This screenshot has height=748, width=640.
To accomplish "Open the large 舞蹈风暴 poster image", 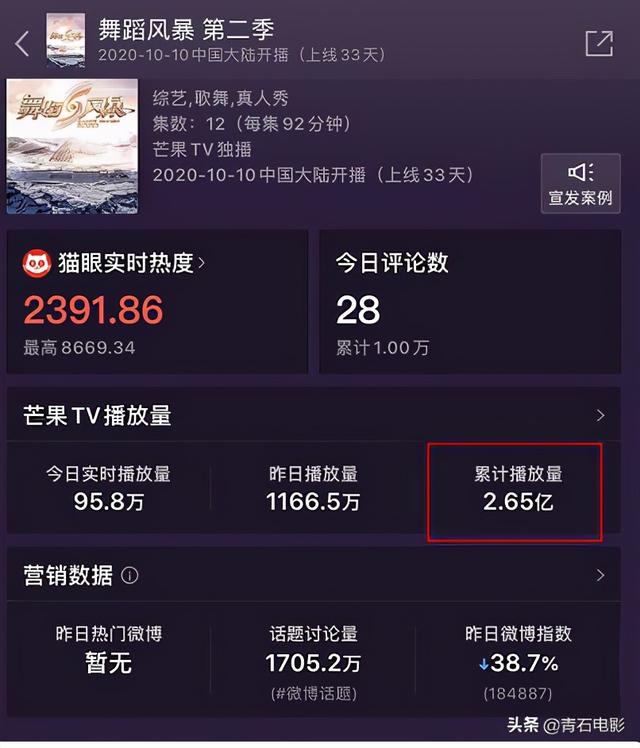I will click(72, 146).
